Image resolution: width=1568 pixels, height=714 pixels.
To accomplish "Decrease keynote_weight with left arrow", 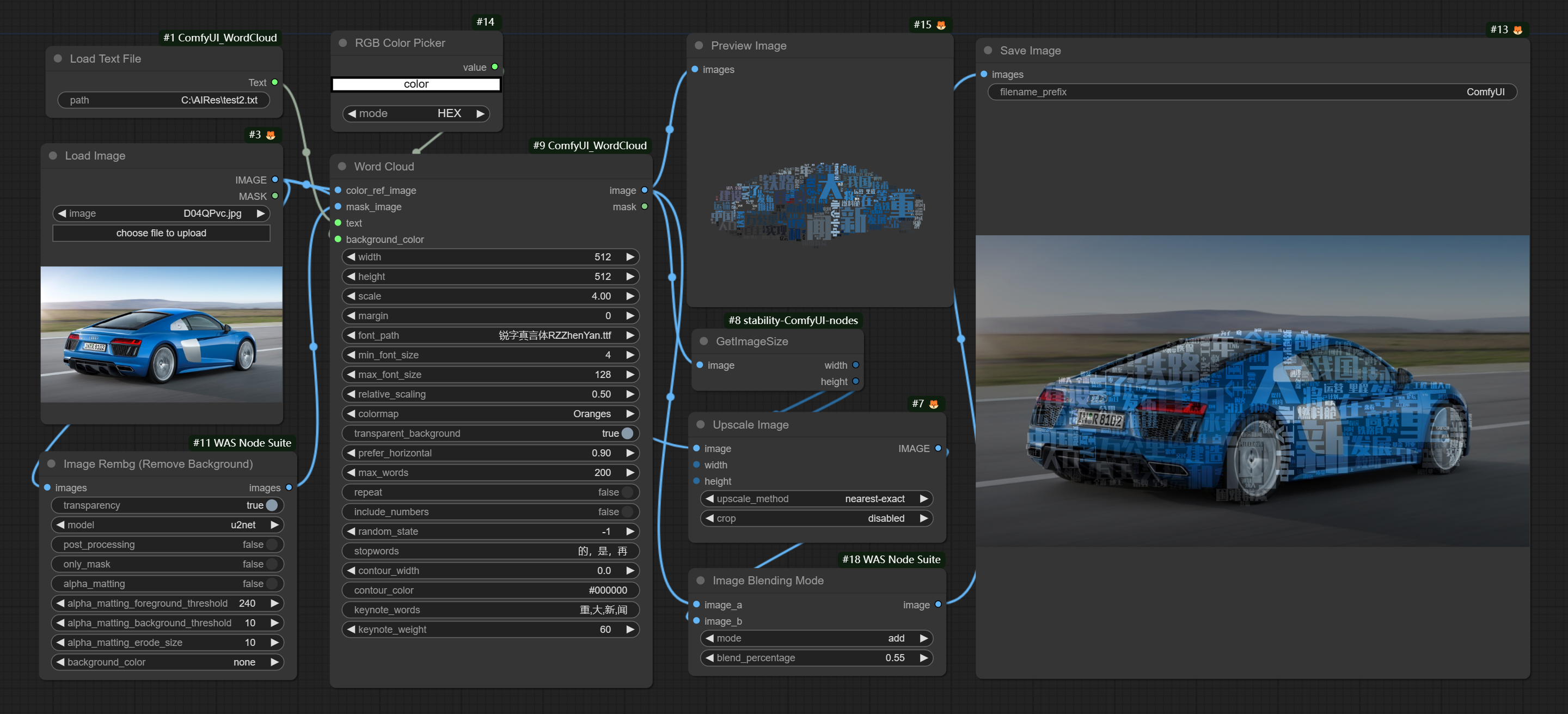I will coord(351,630).
